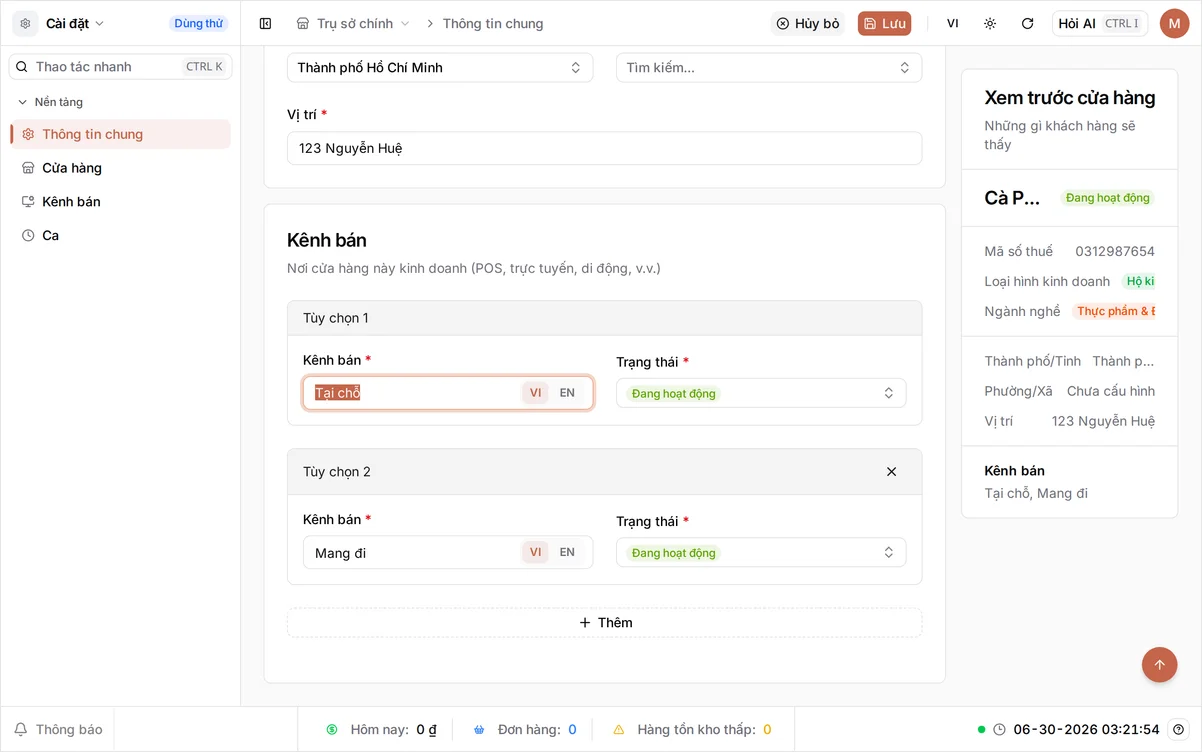This screenshot has height=752, width=1202.
Task: Click the Vị trí address input field
Action: click(604, 148)
